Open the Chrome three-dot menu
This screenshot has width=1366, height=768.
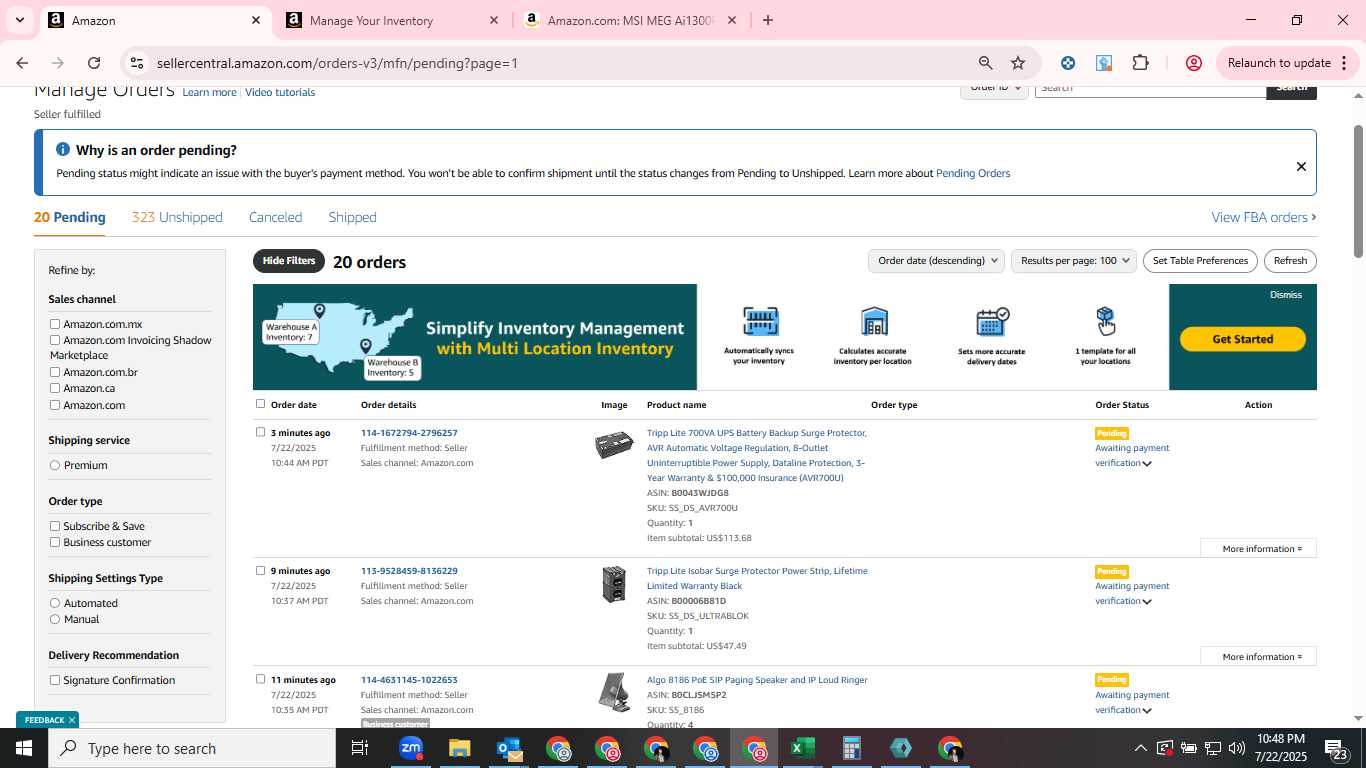1342,63
